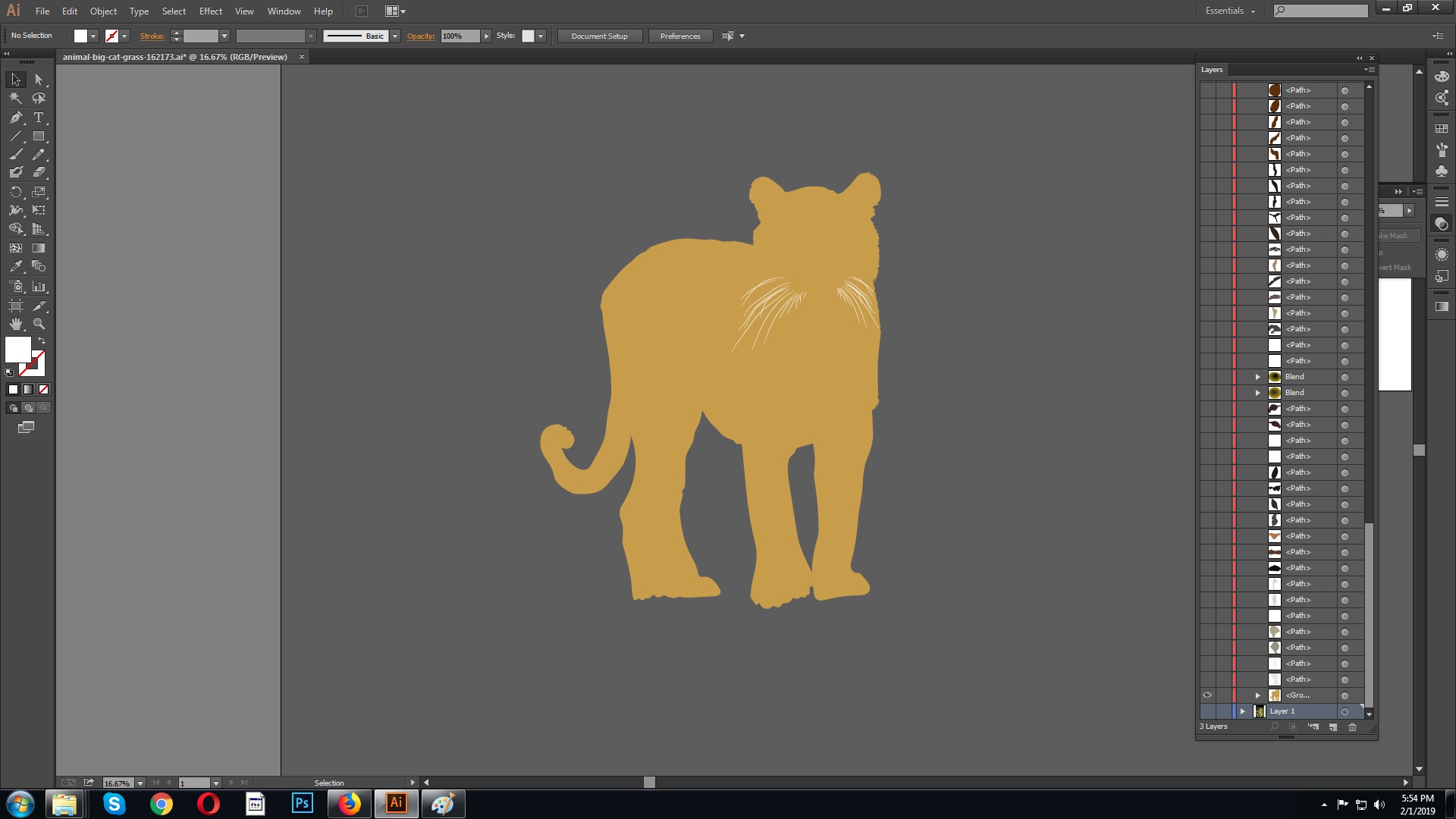The height and width of the screenshot is (819, 1456).
Task: Click the black fill swatch in the toolbar
Action: point(12,389)
